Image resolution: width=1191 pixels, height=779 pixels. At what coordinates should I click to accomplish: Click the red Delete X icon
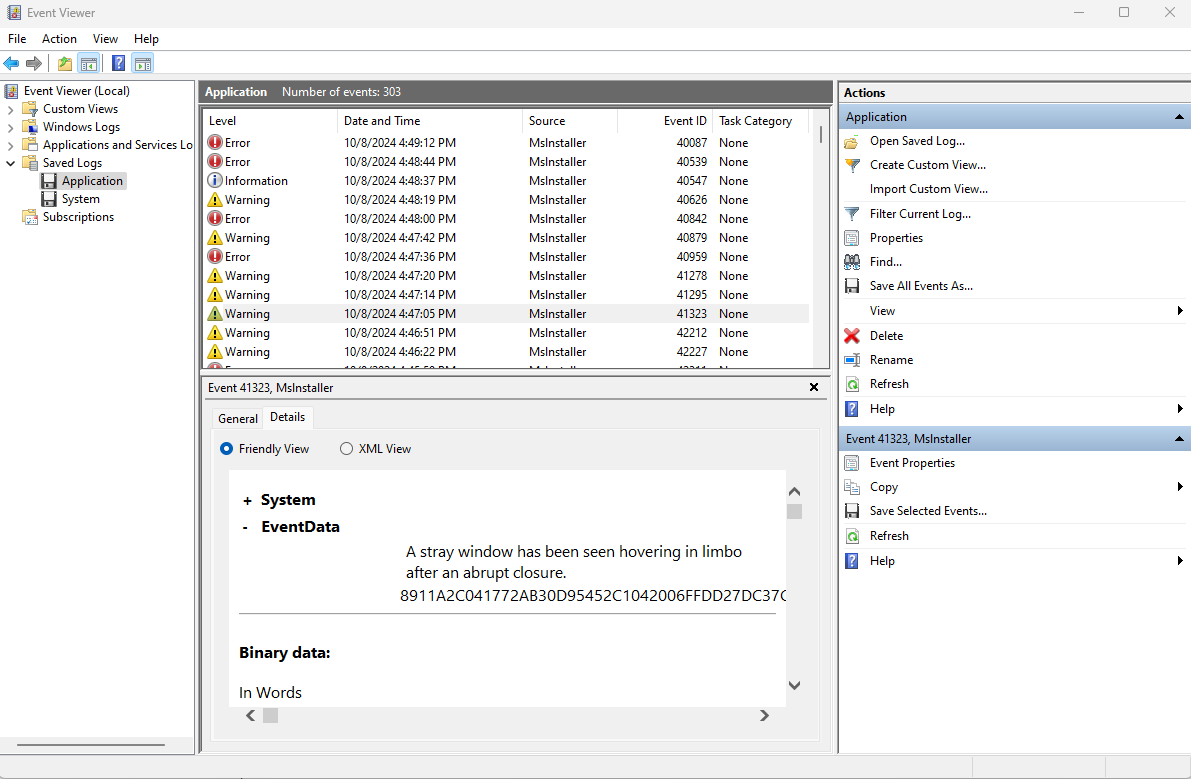click(x=852, y=336)
